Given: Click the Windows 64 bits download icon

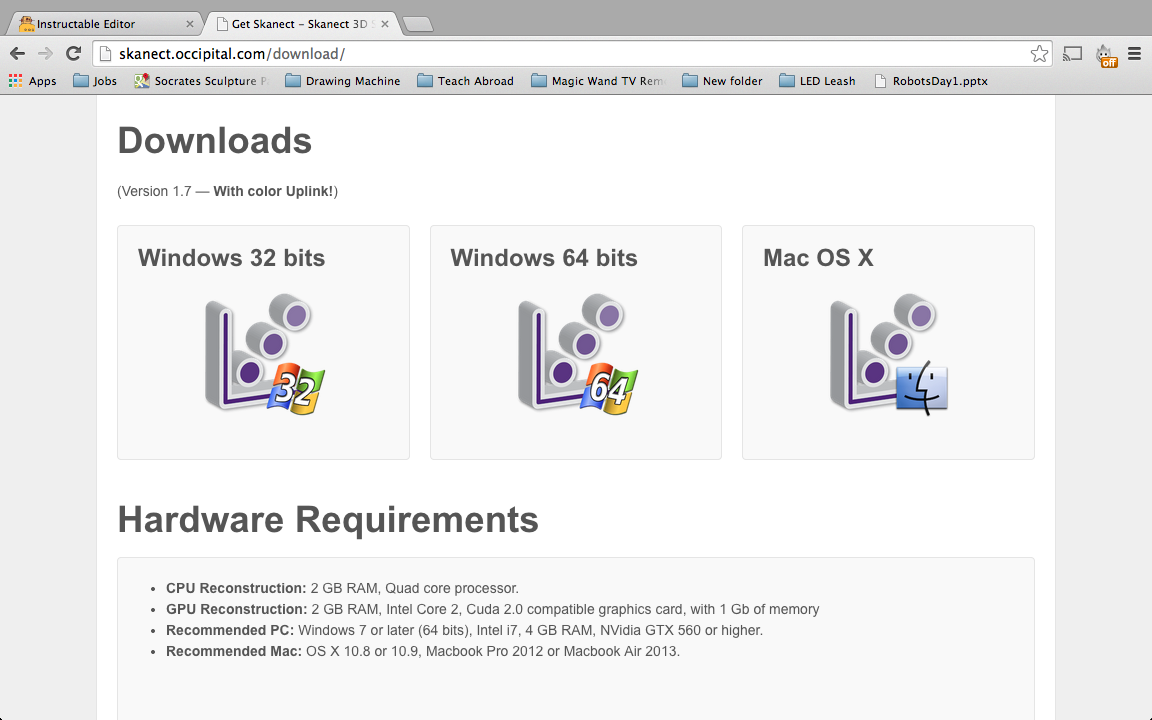Looking at the screenshot, I should pyautogui.click(x=576, y=355).
